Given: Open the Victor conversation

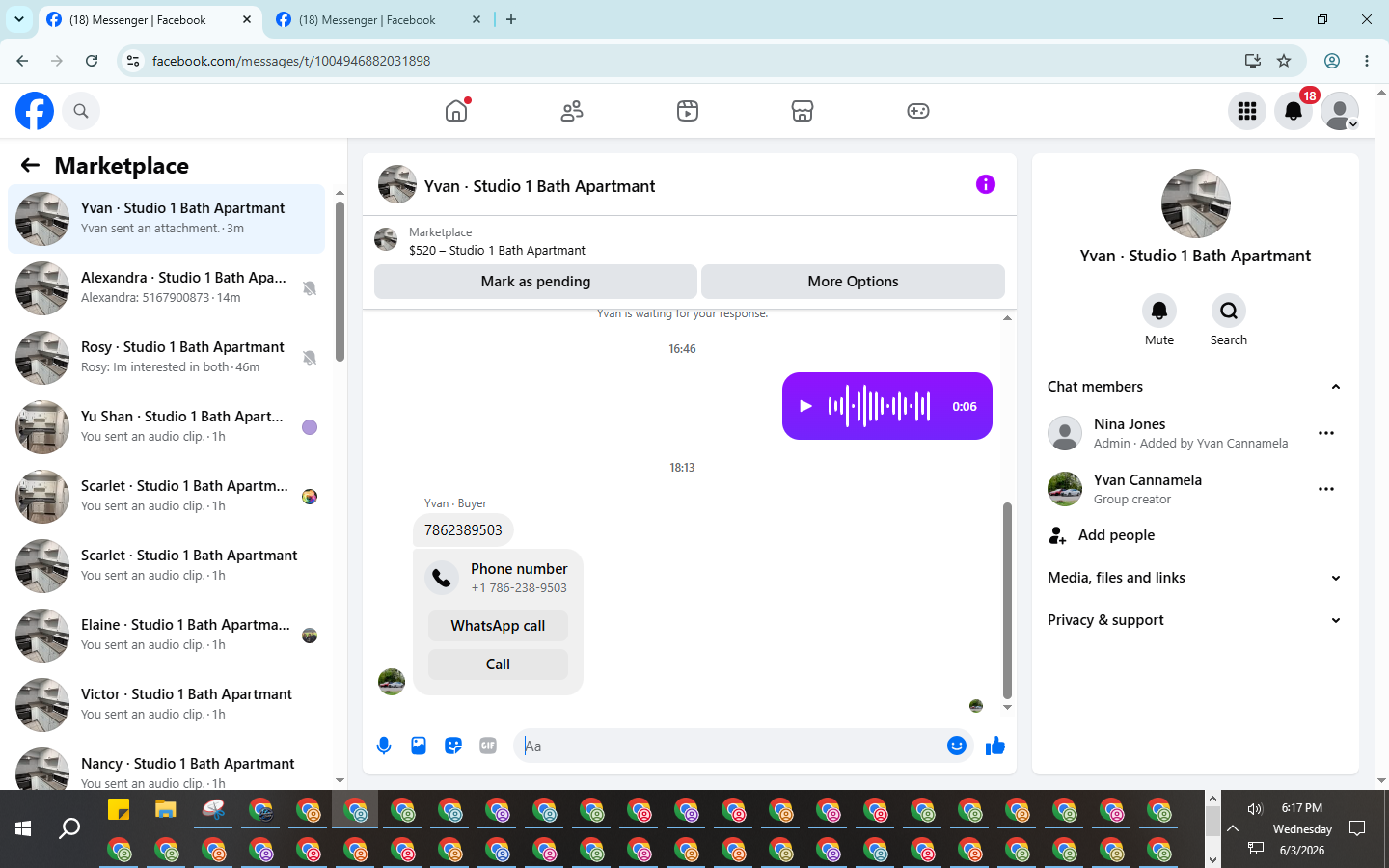Looking at the screenshot, I should click(166, 705).
